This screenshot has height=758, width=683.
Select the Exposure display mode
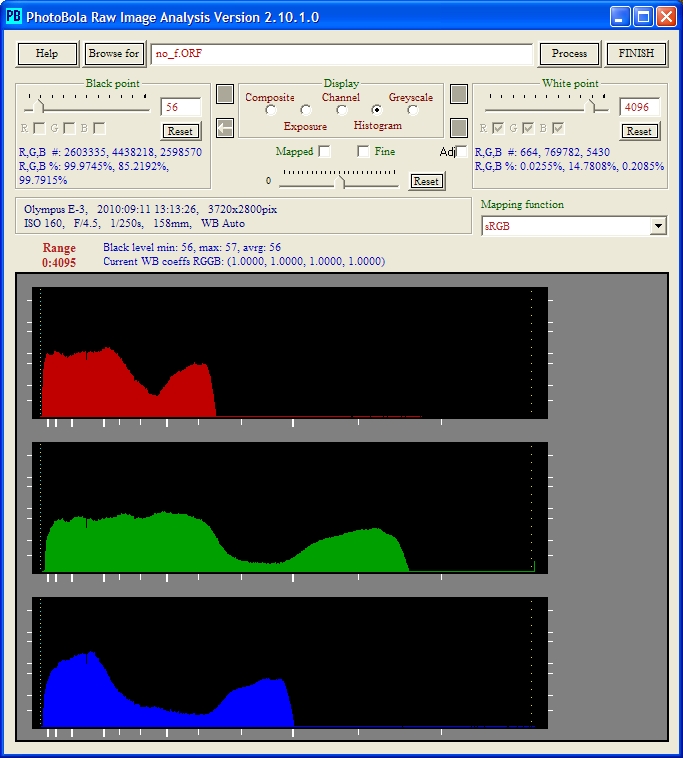(305, 110)
